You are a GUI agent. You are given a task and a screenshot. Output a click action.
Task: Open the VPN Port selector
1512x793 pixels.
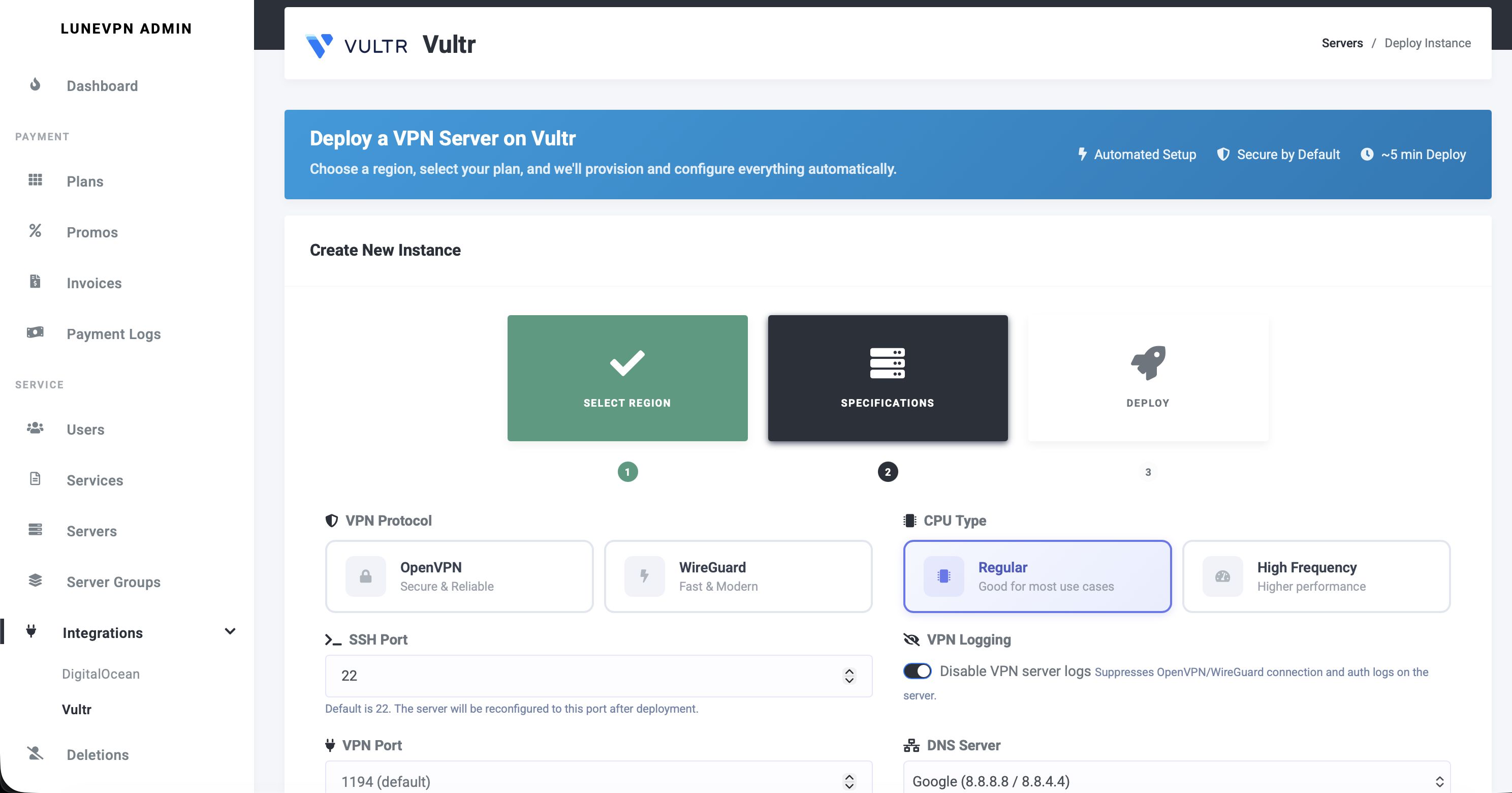coord(598,781)
